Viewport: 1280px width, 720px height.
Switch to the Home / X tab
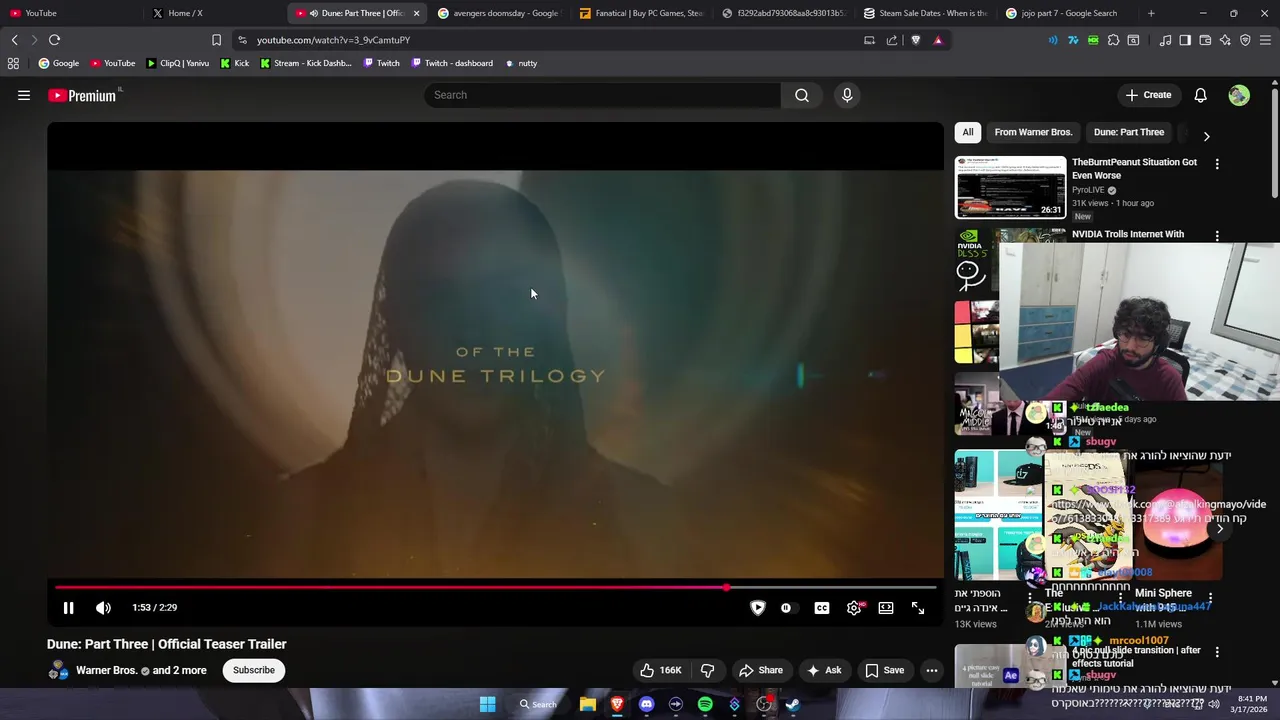214,13
